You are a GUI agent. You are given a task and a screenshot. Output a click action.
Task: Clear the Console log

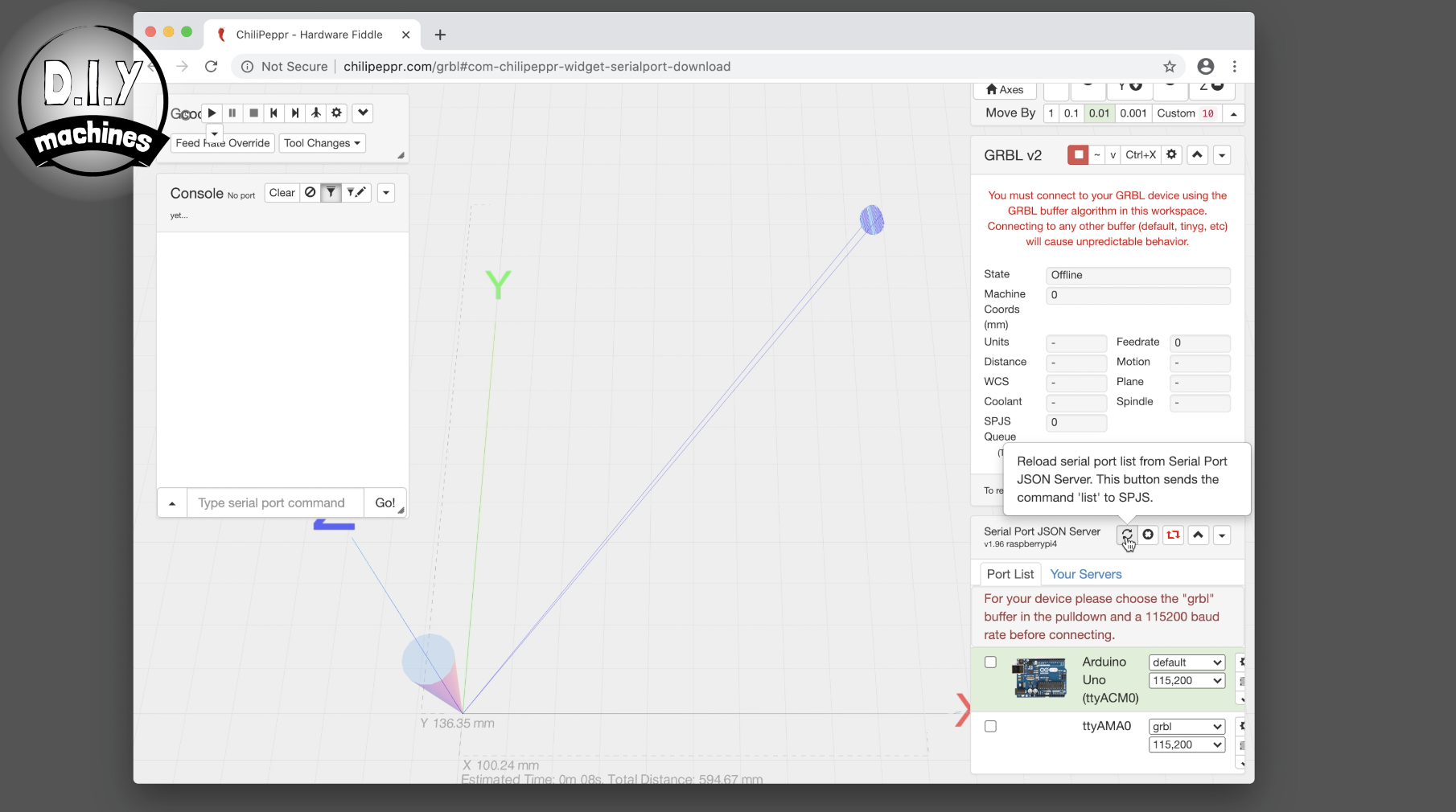click(x=282, y=193)
